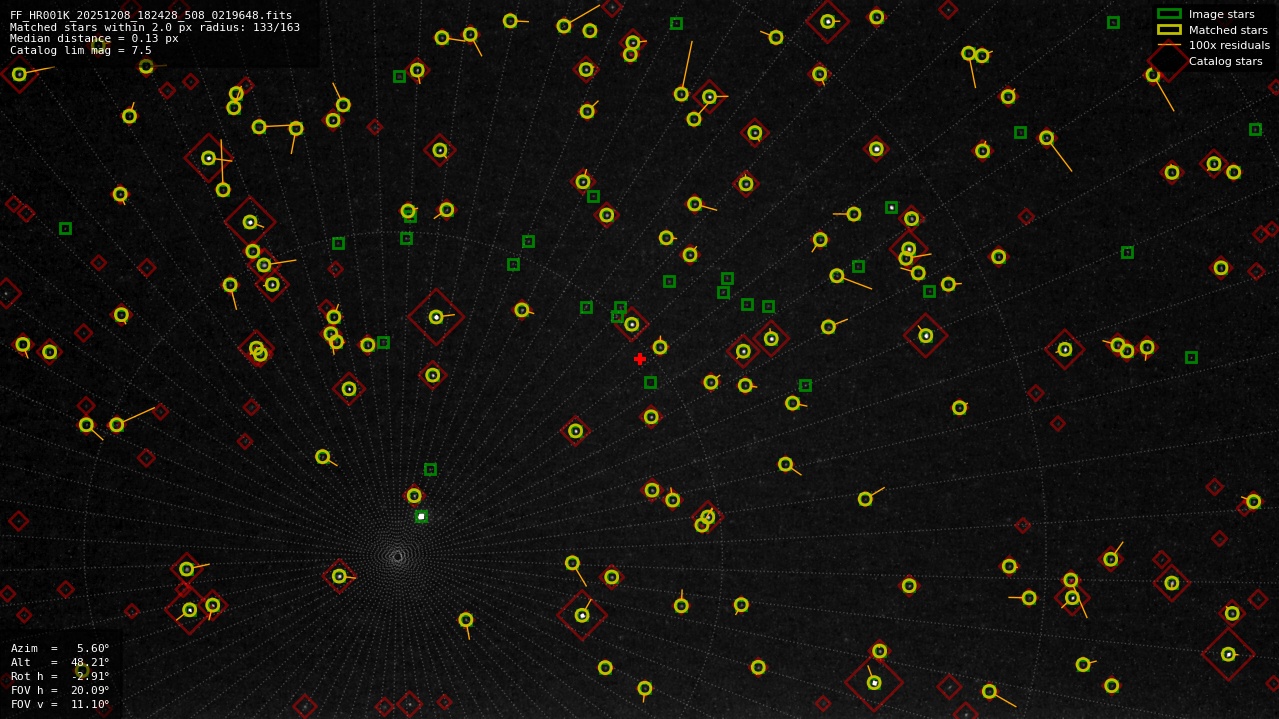Click the 'Rot h = -2.91°' readout
This screenshot has width=1279, height=719.
point(60,676)
